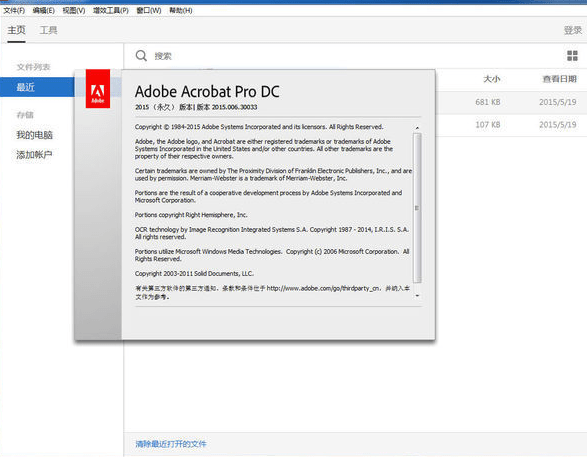Viewport: 587px width, 457px height.
Task: Click the About dialog scrollbar thumb
Action: click(x=417, y=208)
